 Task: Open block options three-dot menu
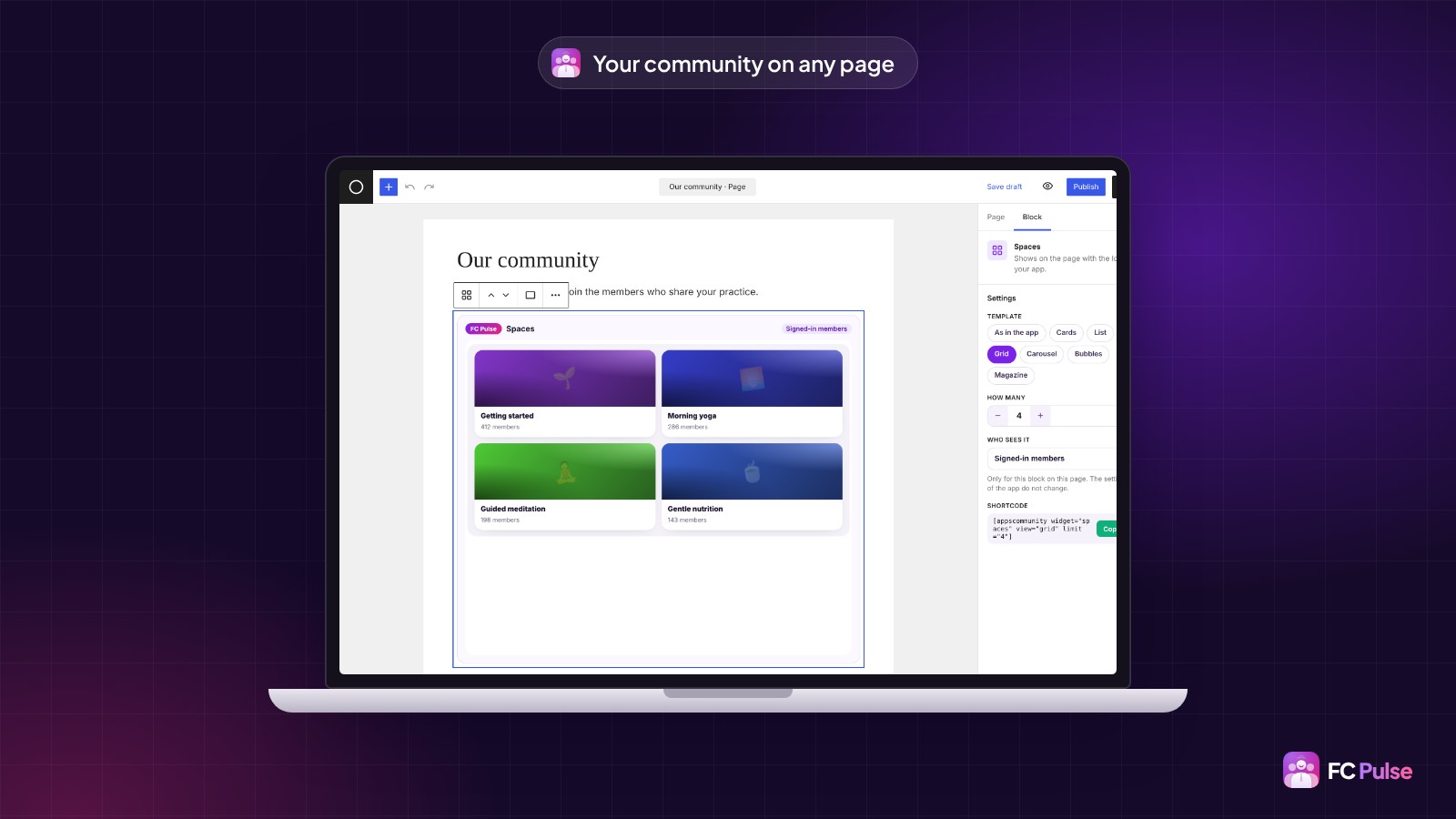pos(555,295)
